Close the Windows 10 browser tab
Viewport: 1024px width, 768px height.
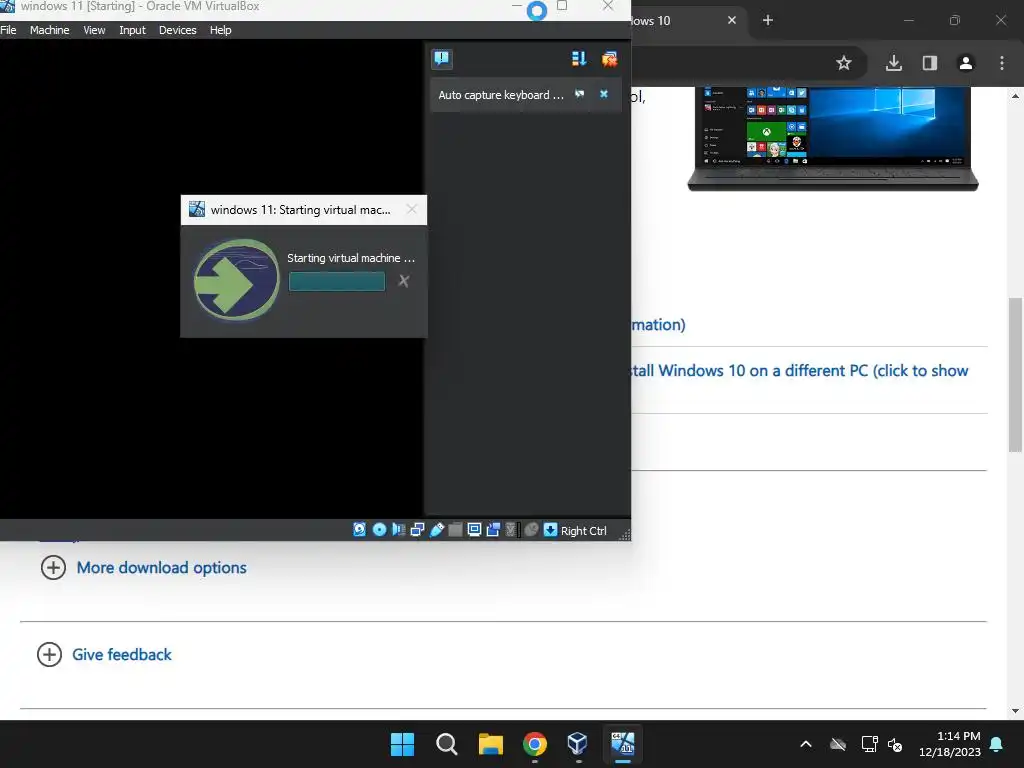pos(732,20)
